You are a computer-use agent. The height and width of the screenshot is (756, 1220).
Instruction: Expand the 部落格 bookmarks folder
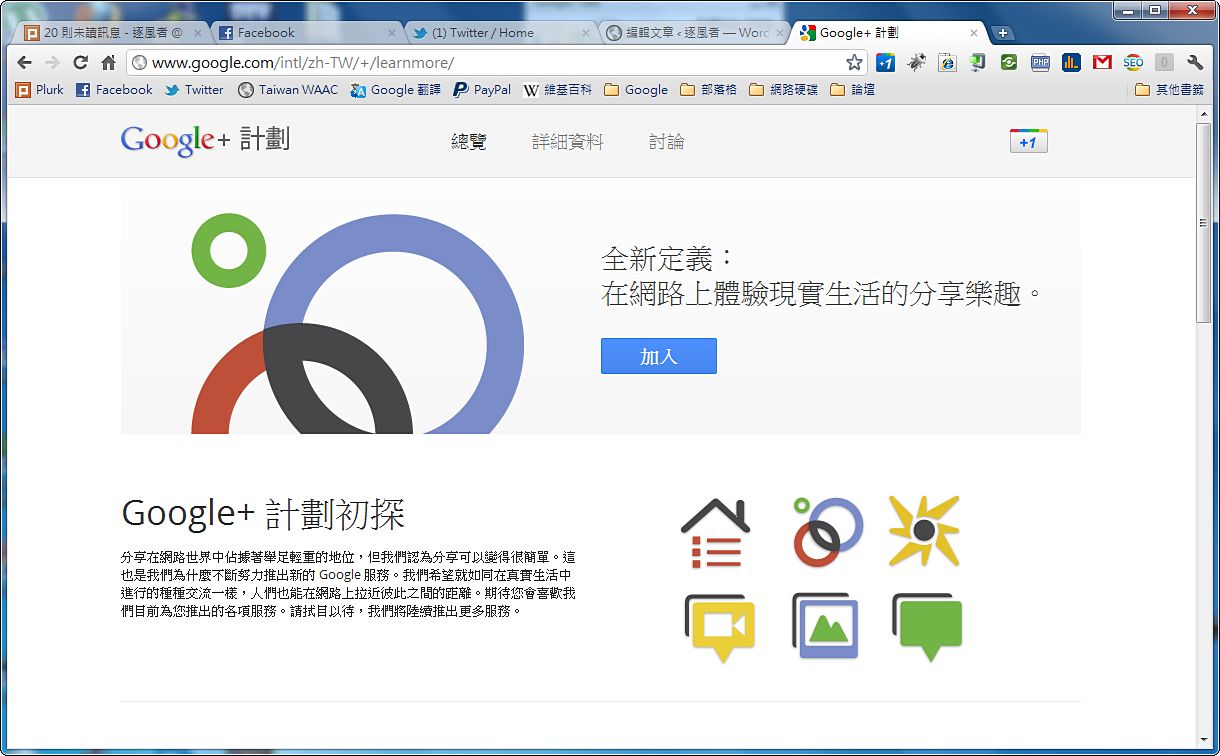pyautogui.click(x=709, y=89)
